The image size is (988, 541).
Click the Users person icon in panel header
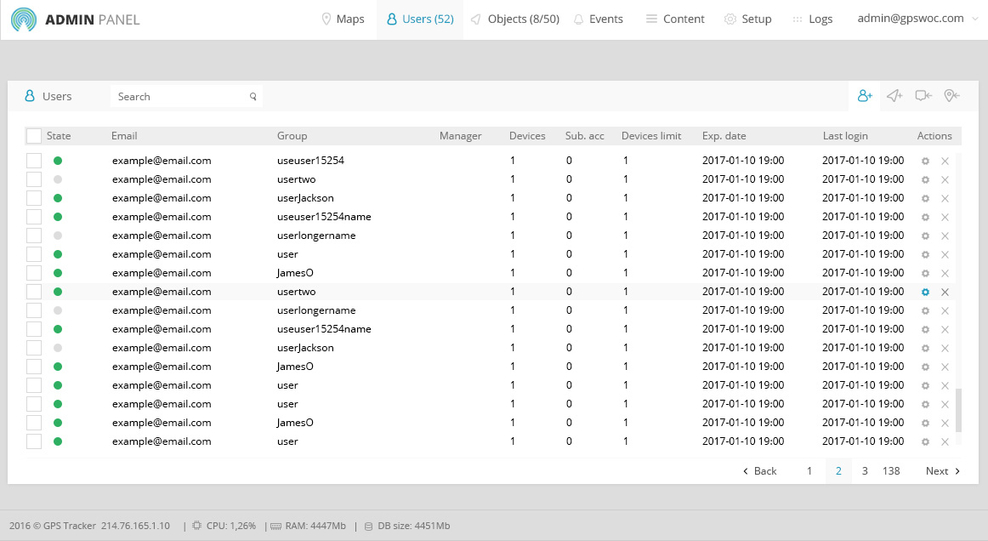30,96
